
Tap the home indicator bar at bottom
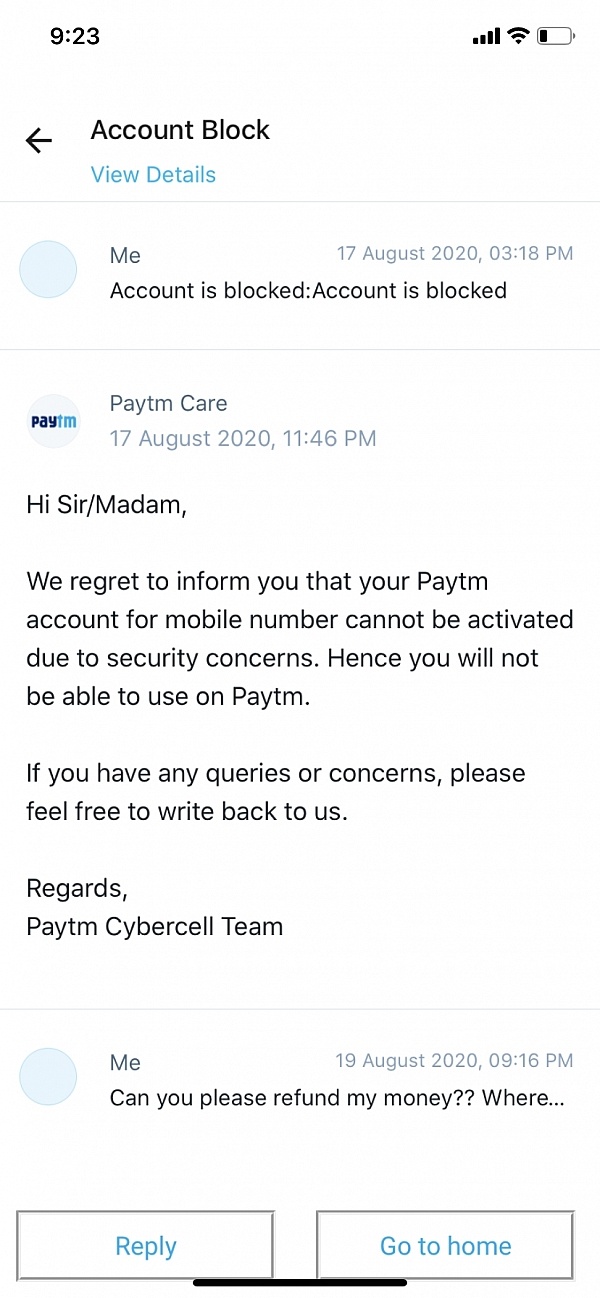tap(300, 1283)
